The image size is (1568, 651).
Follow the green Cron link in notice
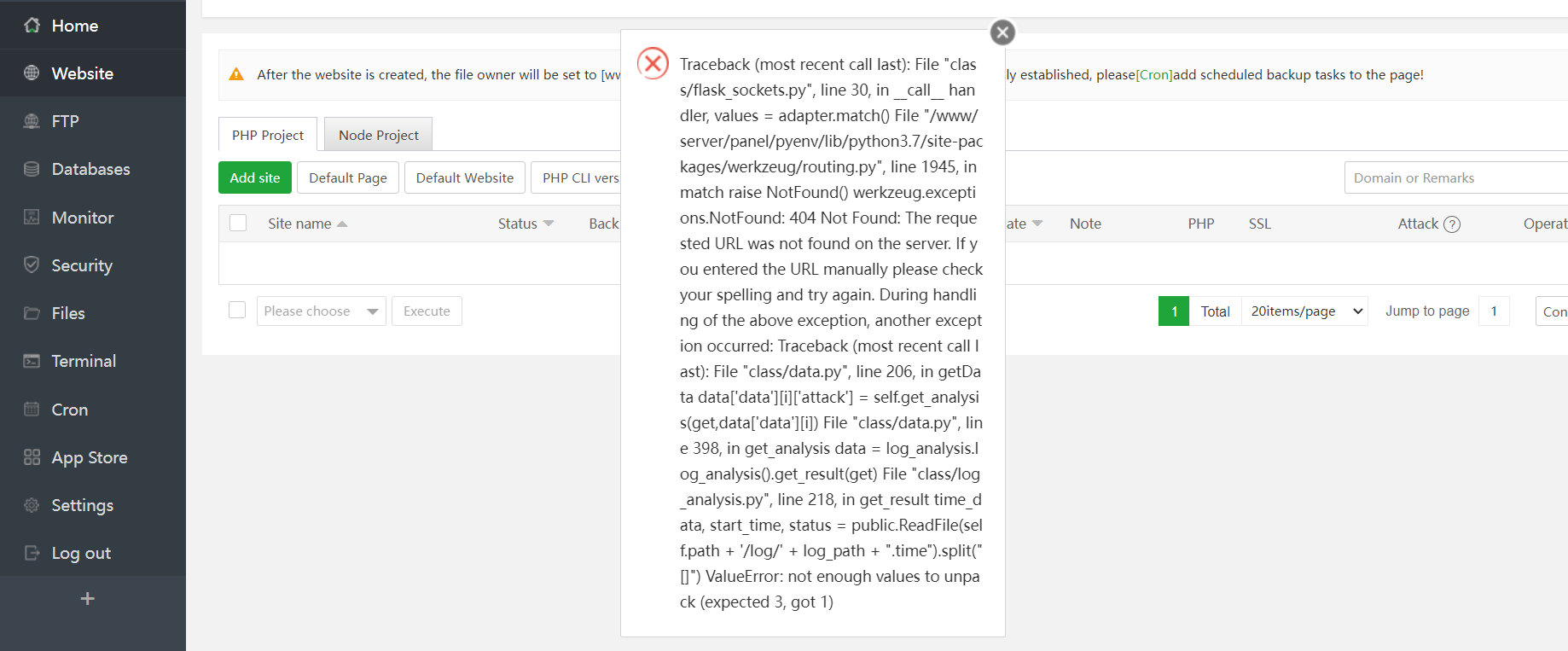click(x=1153, y=75)
